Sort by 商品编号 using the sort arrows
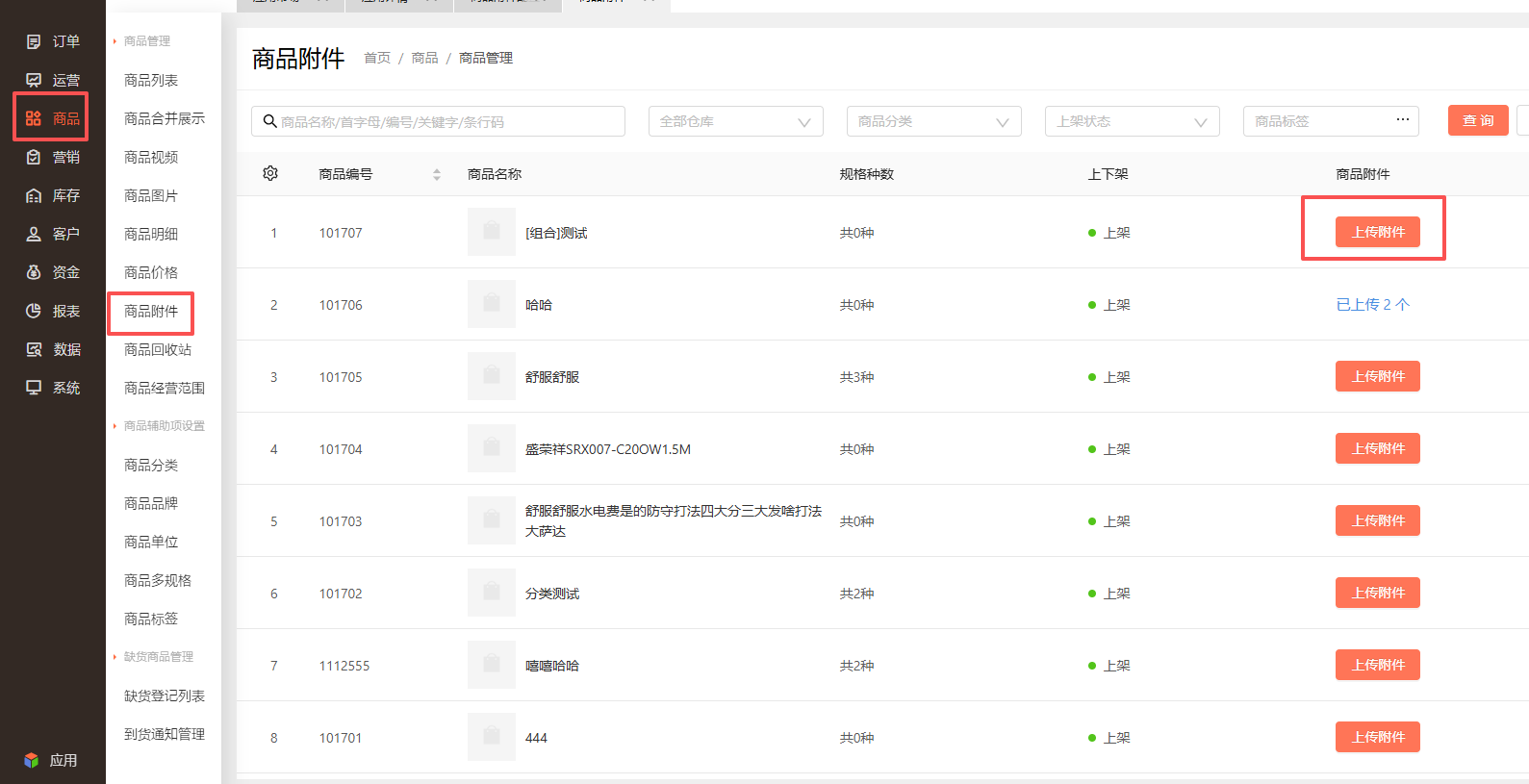Viewport: 1529px width, 784px height. tap(437, 174)
